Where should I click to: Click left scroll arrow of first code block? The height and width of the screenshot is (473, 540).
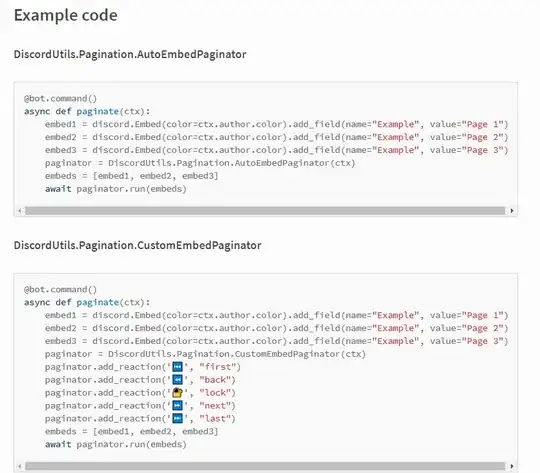(x=20, y=210)
